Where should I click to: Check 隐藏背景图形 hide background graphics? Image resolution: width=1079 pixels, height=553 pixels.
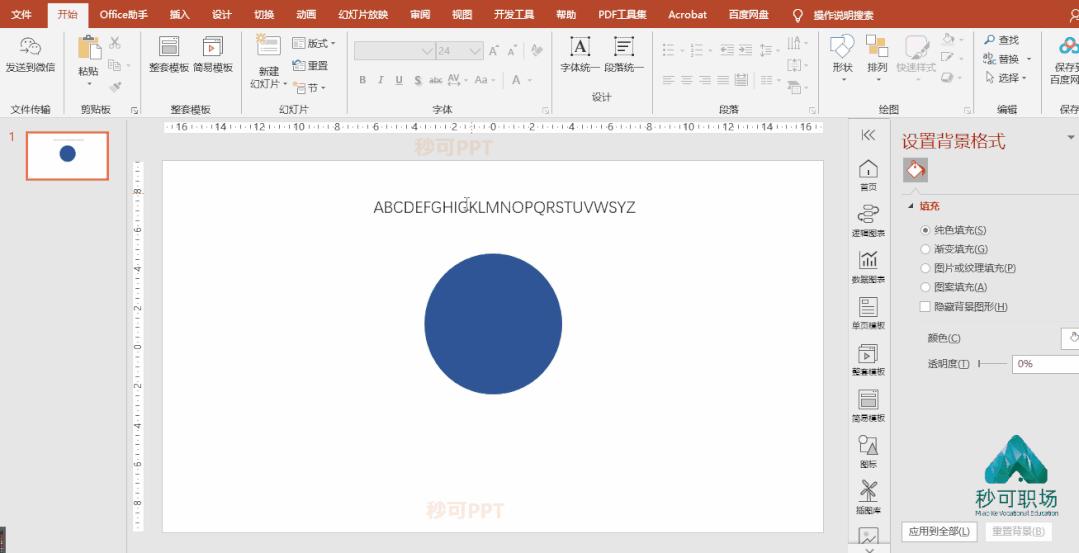coord(925,307)
